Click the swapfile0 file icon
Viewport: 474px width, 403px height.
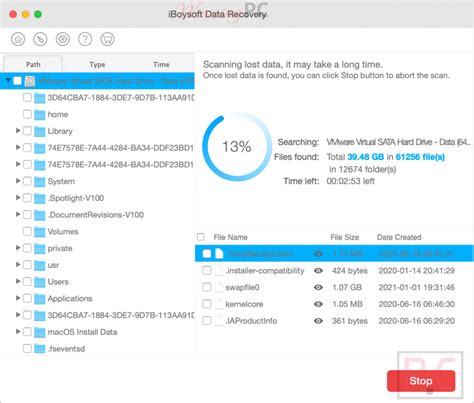(219, 287)
